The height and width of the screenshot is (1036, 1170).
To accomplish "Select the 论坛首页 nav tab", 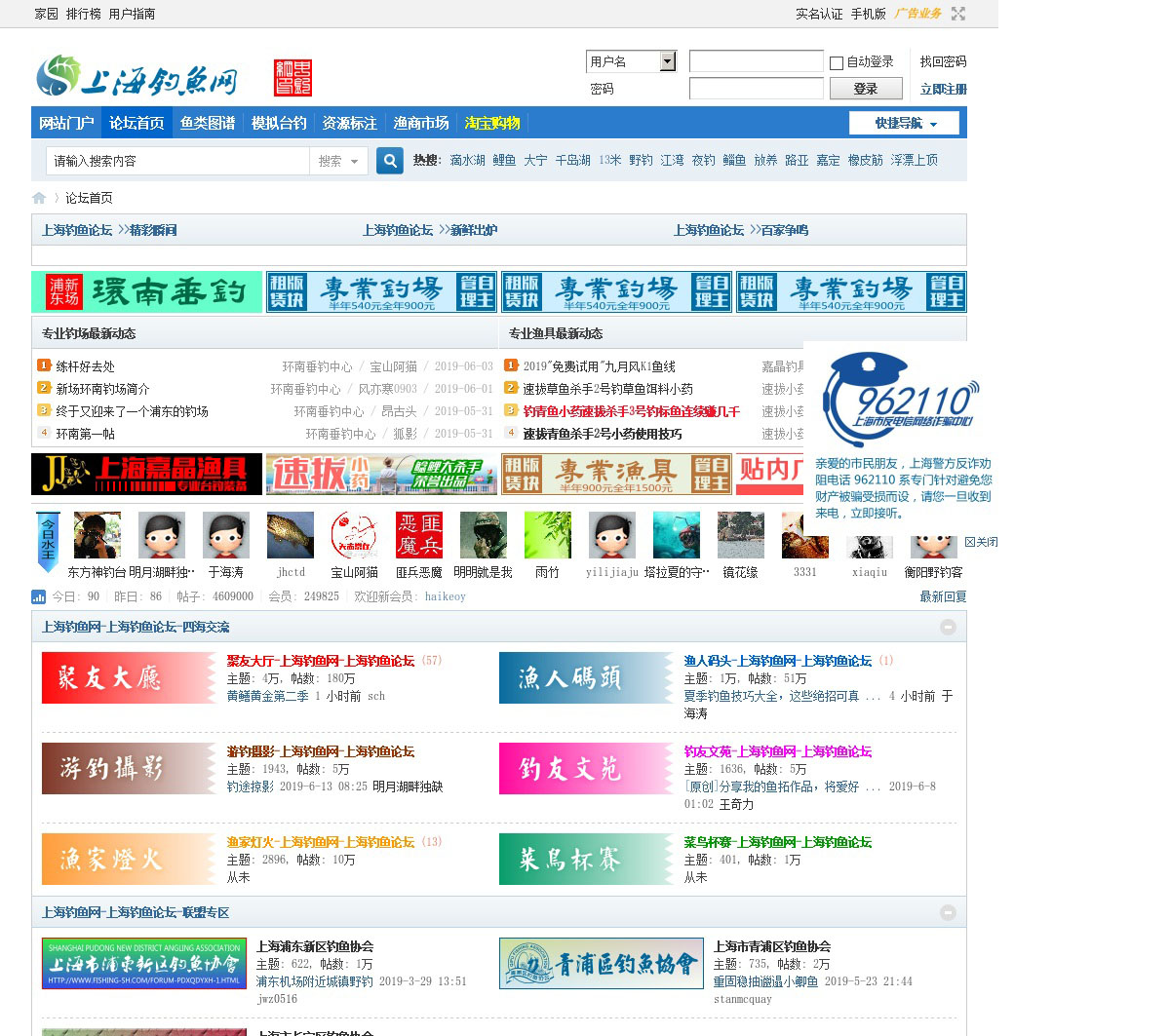I will 136,123.
